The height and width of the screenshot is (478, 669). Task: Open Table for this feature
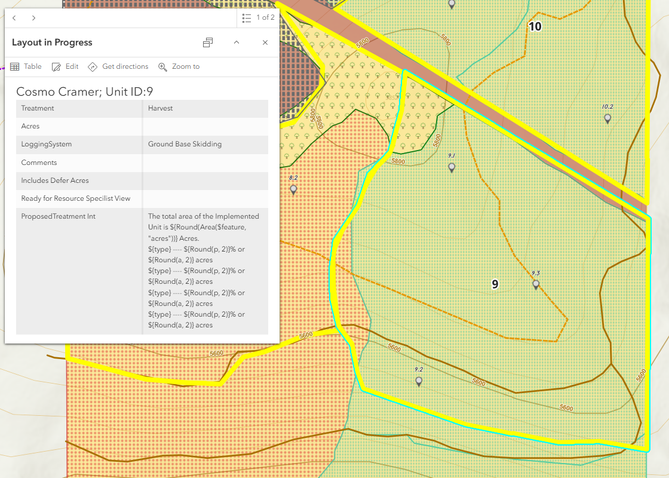pyautogui.click(x=26, y=67)
